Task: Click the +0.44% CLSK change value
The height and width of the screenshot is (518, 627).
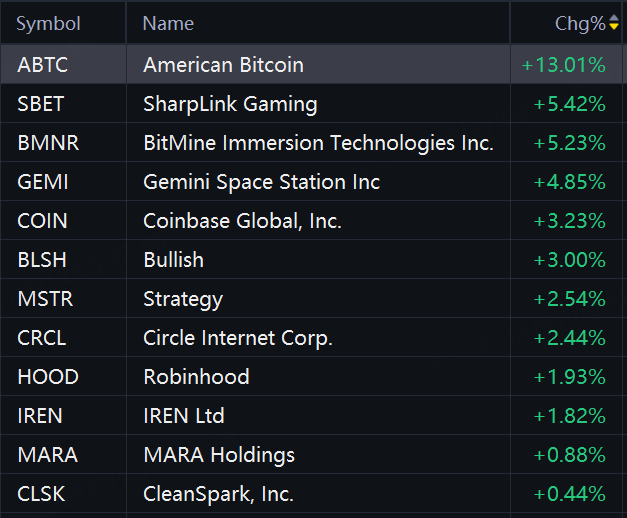Action: click(569, 494)
